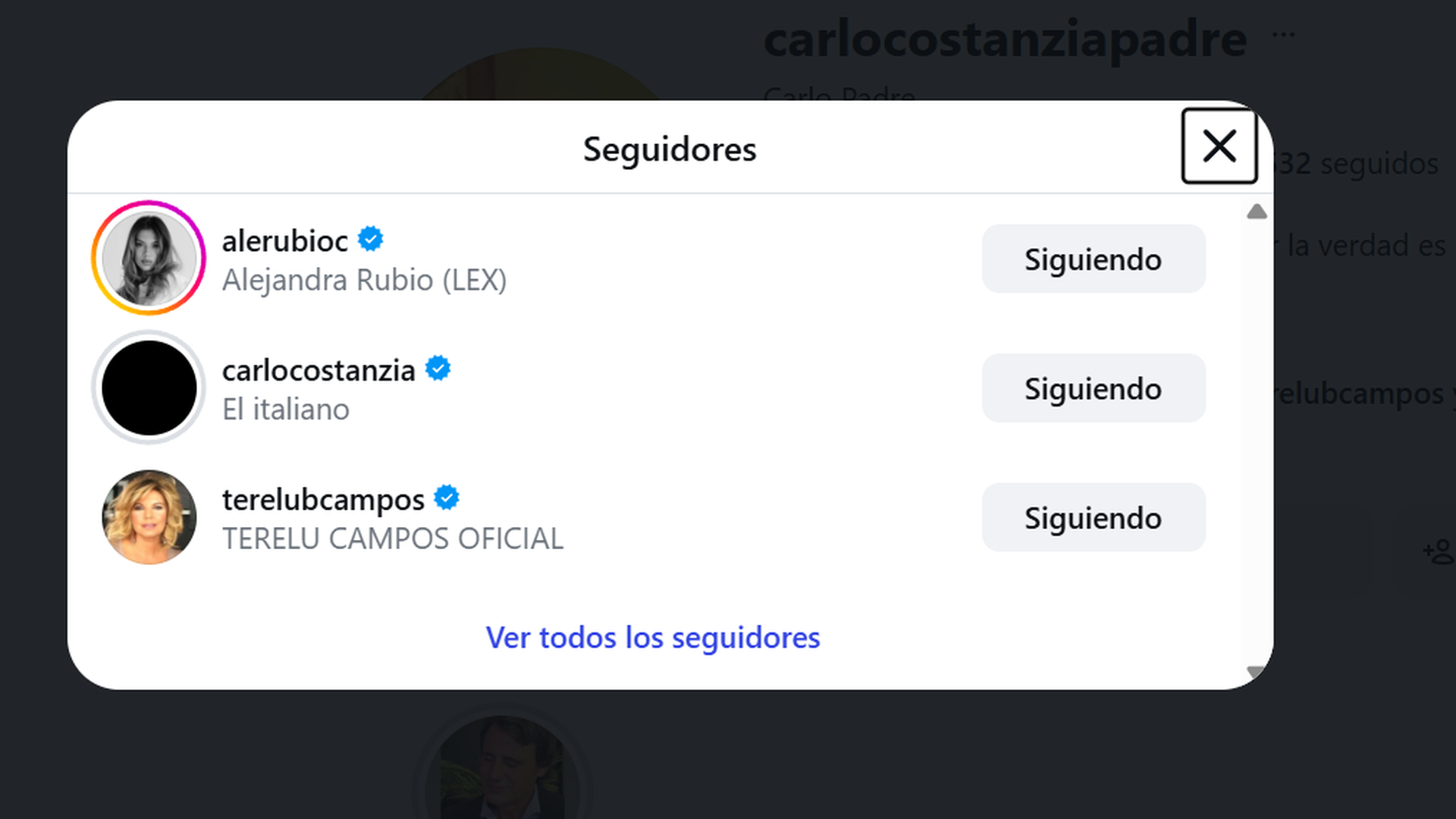Viewport: 1456px width, 819px height.
Task: Click carlocostanzia's black profile picture
Action: (x=148, y=388)
